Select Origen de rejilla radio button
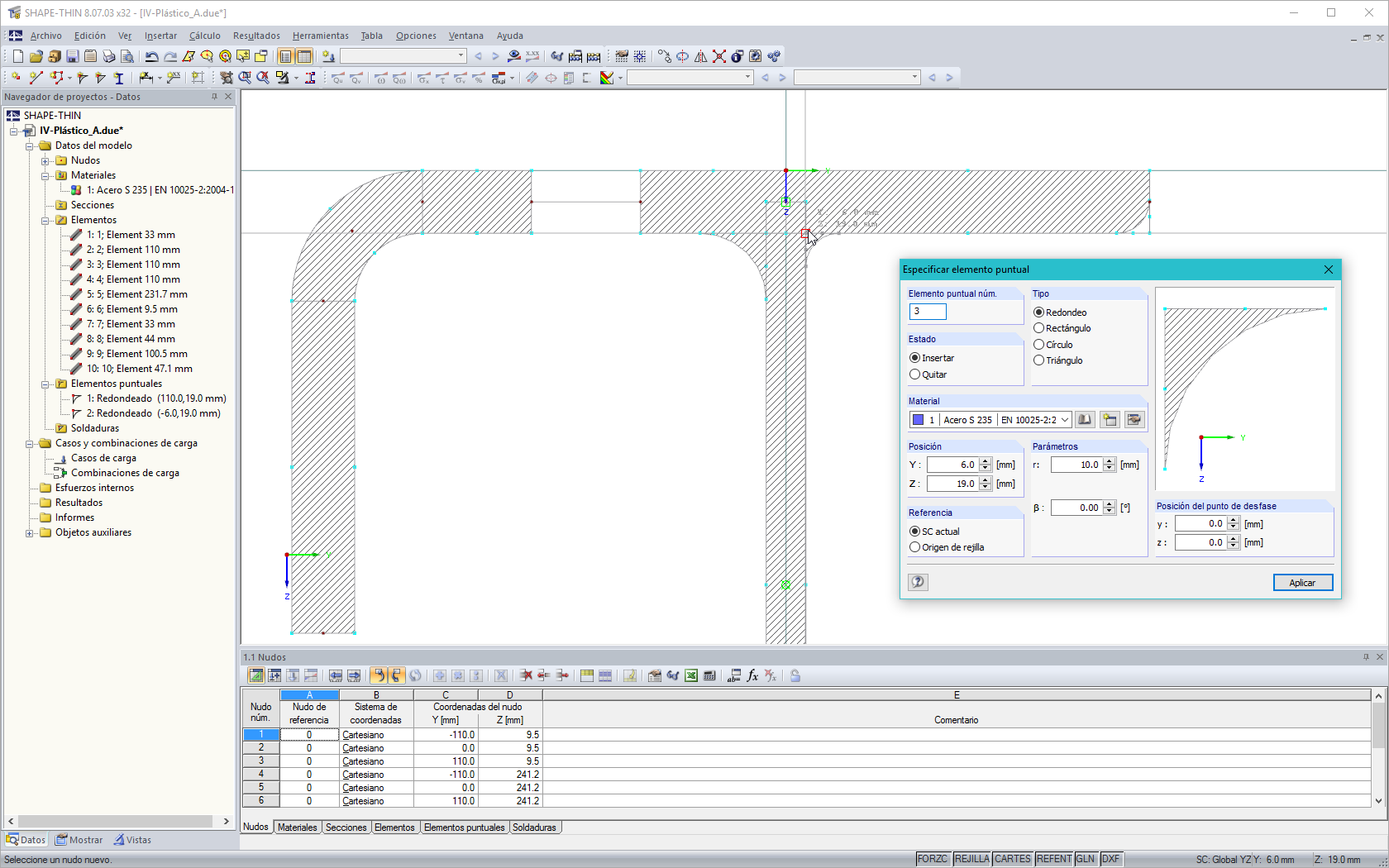 (914, 547)
